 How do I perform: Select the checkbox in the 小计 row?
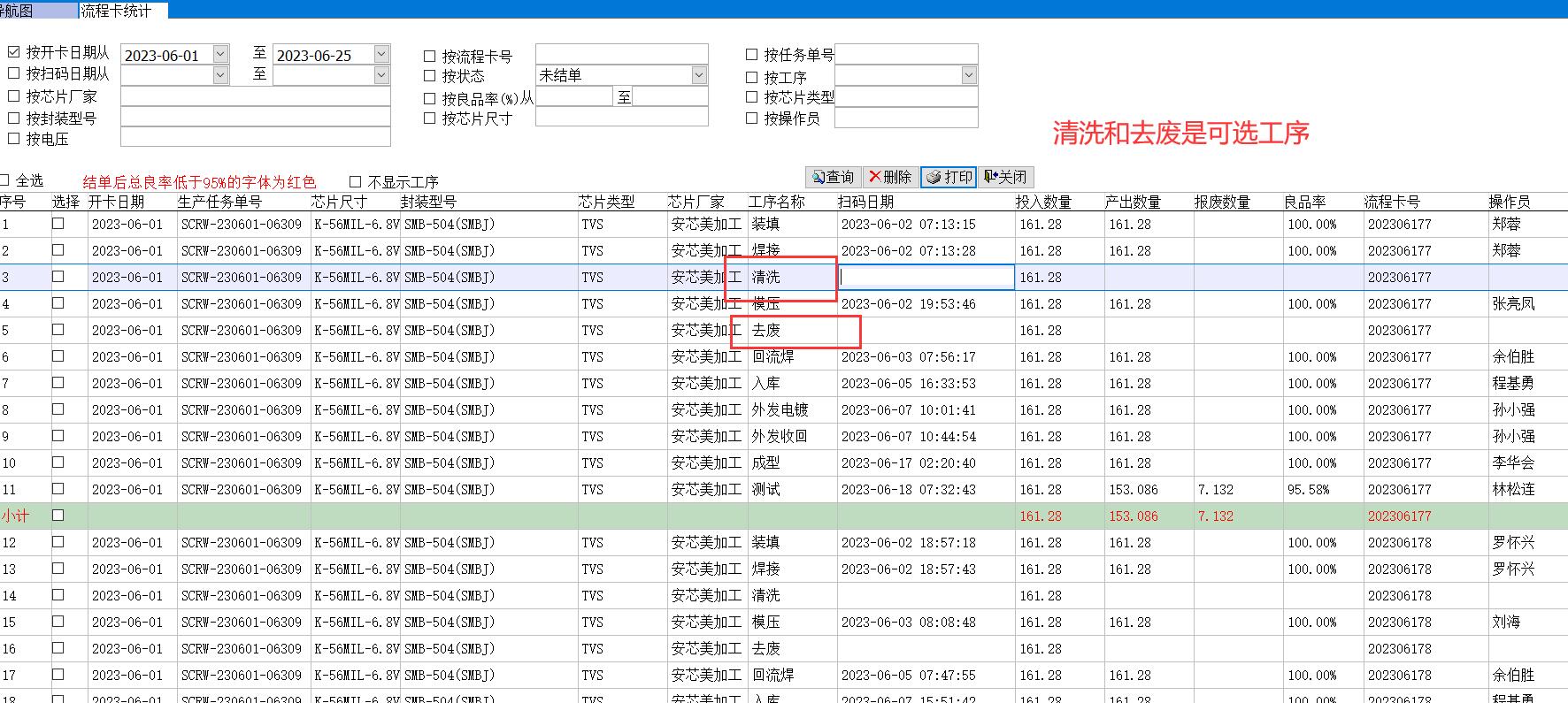click(x=58, y=516)
